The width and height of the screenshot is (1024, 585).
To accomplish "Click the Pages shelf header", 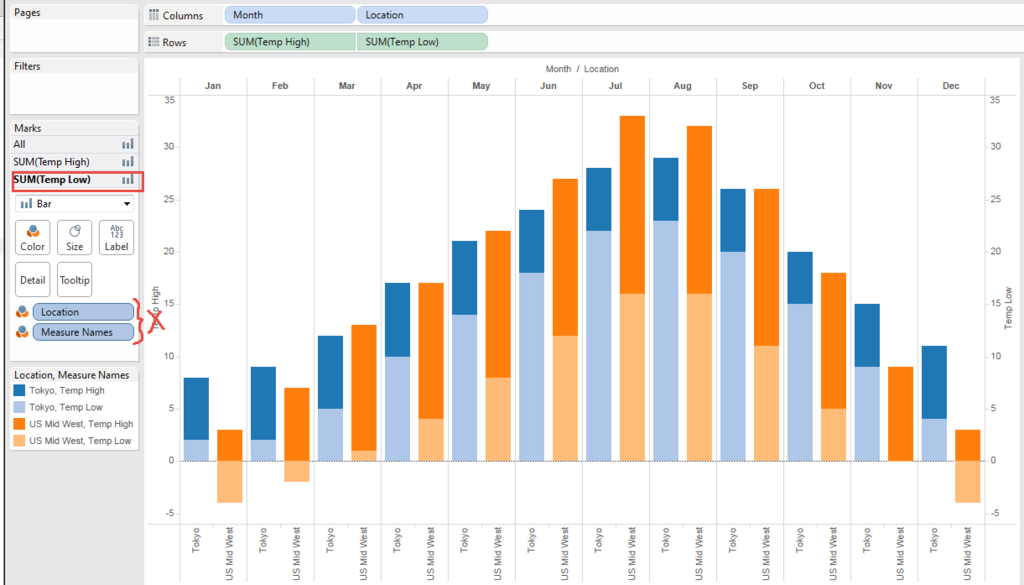I will (x=27, y=12).
